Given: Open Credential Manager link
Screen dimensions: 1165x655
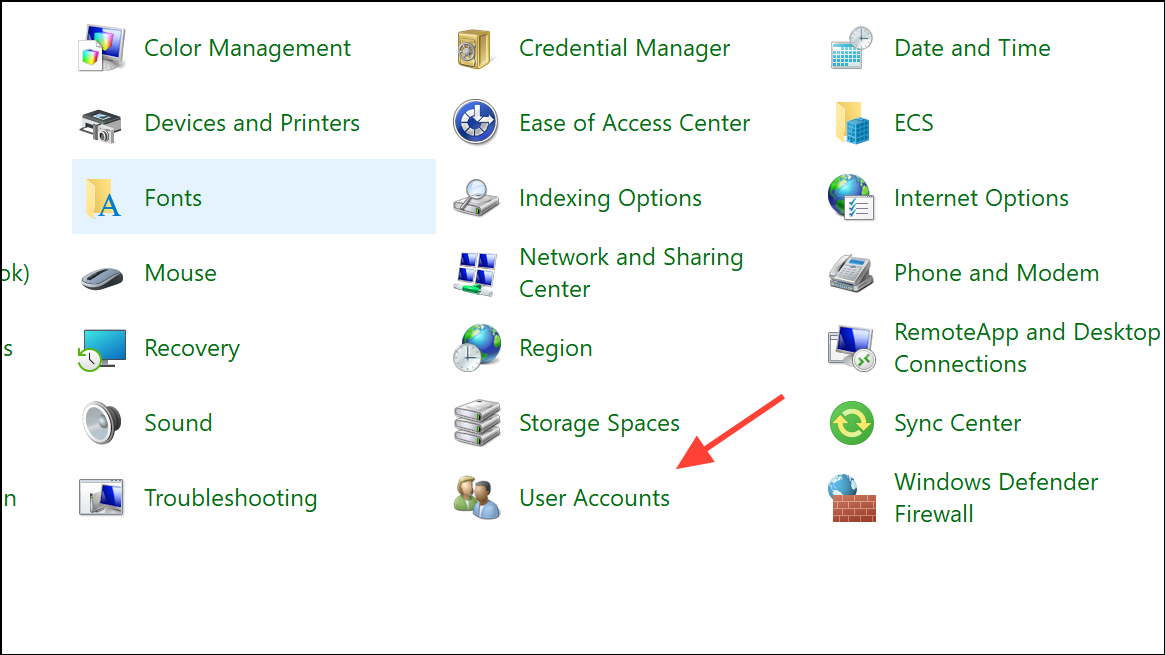Looking at the screenshot, I should point(624,48).
